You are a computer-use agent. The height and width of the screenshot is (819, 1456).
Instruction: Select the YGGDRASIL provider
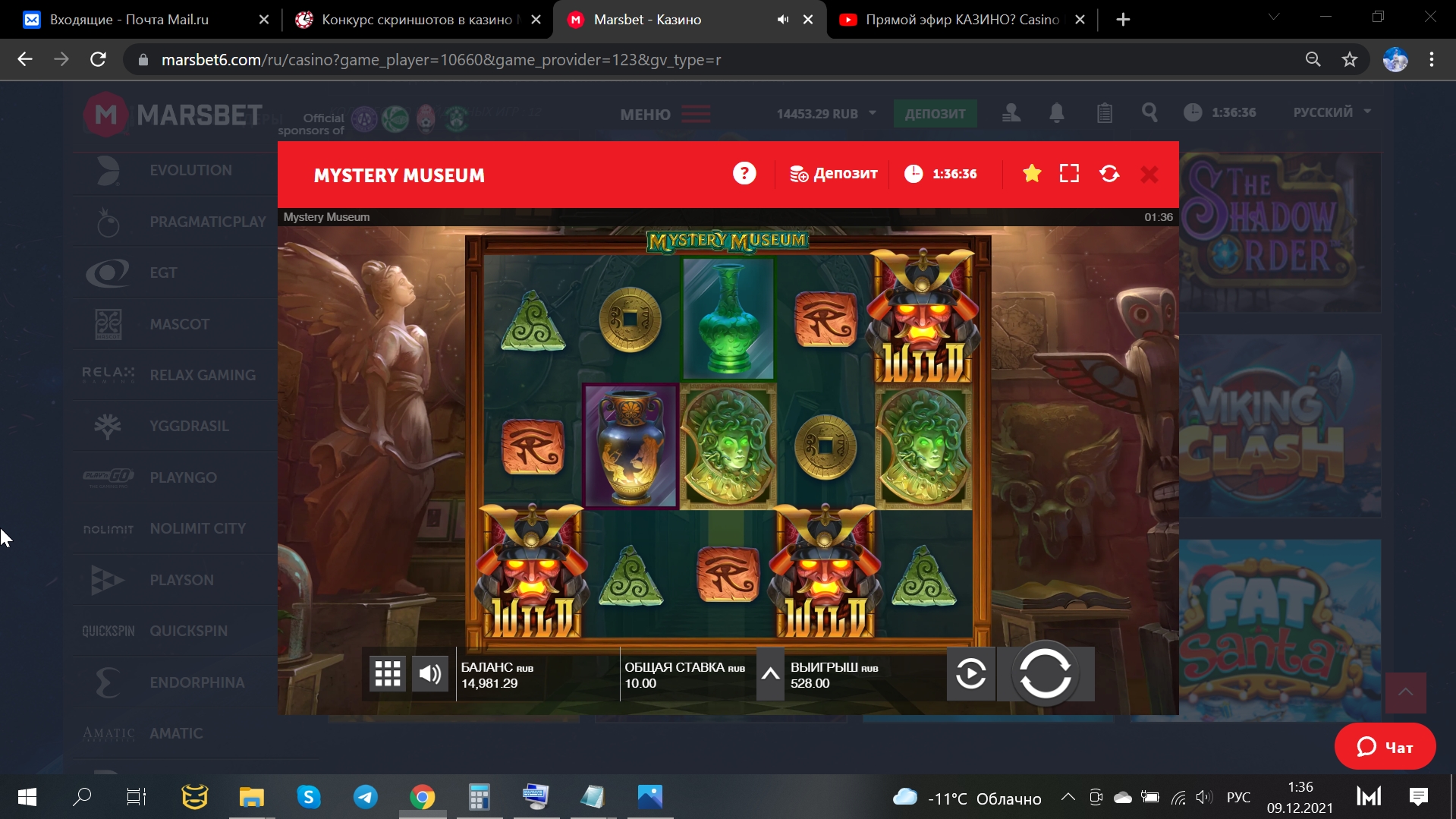click(175, 427)
